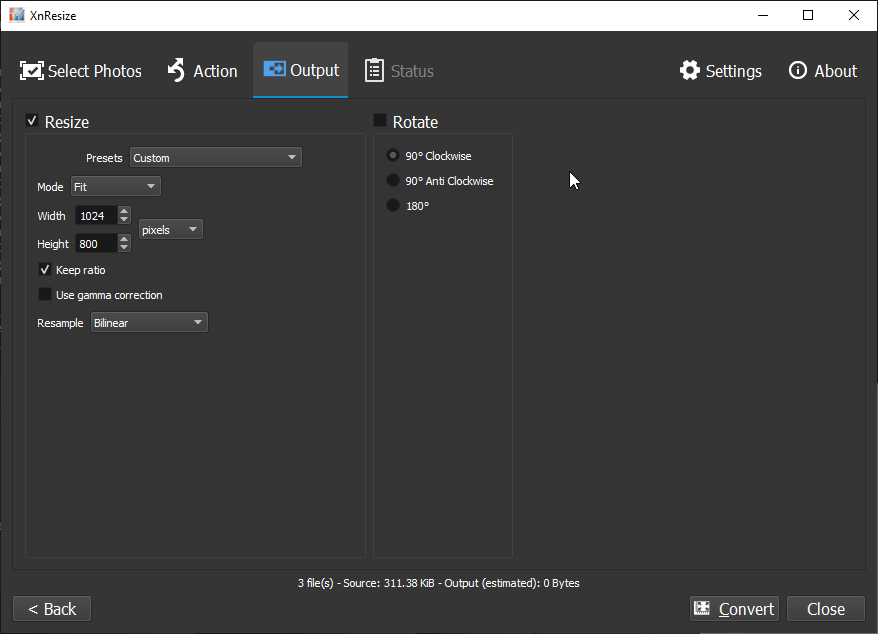
Task: Uncheck the Keep ratio option
Action: coord(45,269)
